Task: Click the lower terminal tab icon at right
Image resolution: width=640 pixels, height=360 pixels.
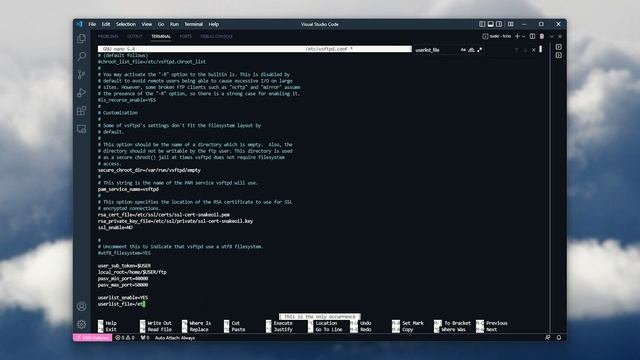Action: tap(559, 55)
